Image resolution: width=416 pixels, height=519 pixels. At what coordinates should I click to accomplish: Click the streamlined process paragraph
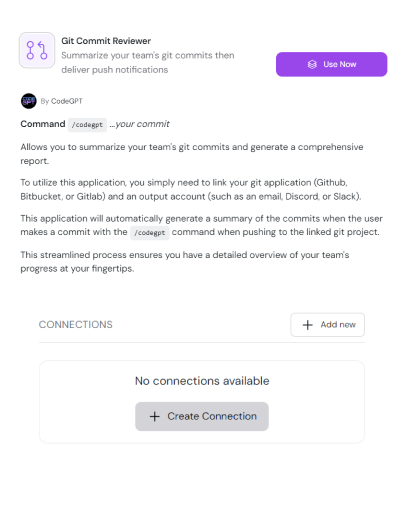pyautogui.click(x=185, y=262)
